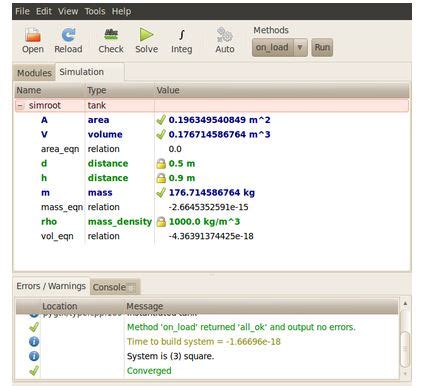
Task: Select the vol_eqn relation row
Action: click(x=212, y=236)
